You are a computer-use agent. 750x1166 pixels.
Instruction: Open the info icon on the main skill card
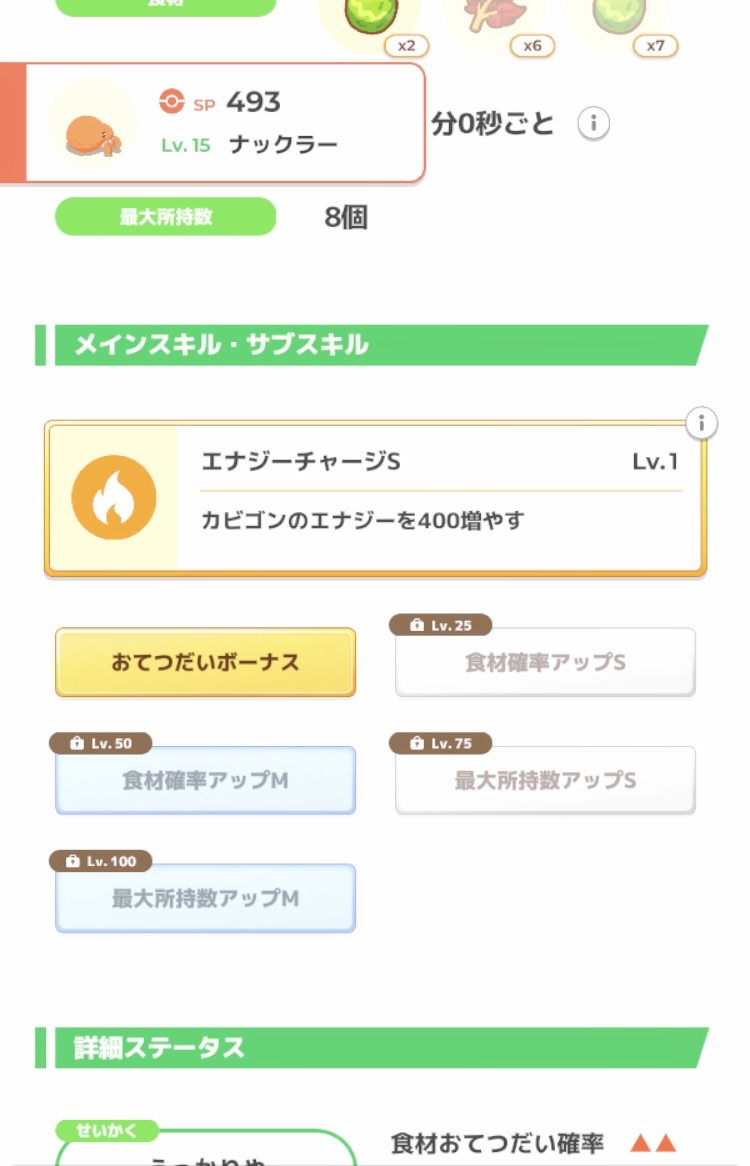pos(701,424)
